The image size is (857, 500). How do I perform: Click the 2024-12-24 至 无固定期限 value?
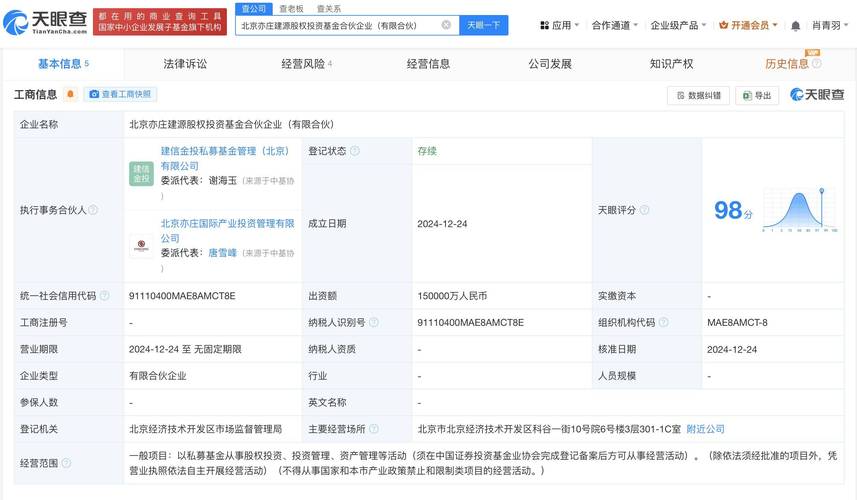[185, 349]
